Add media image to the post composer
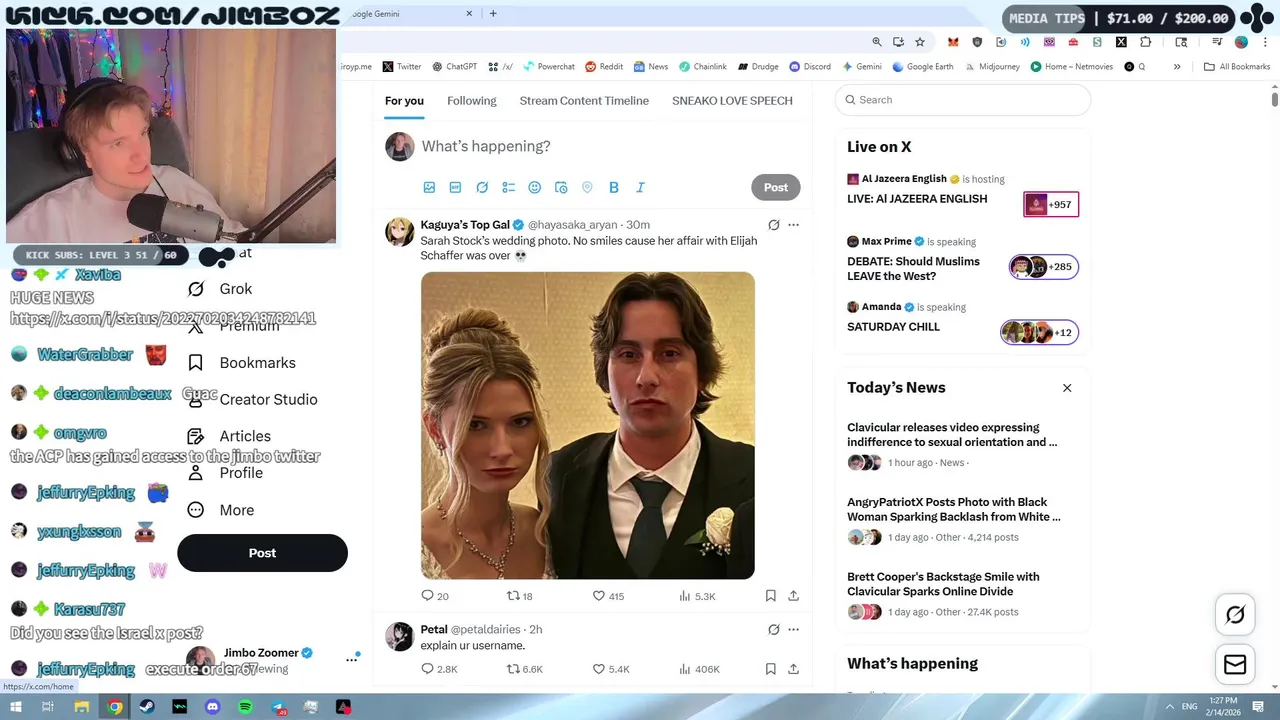 [429, 187]
